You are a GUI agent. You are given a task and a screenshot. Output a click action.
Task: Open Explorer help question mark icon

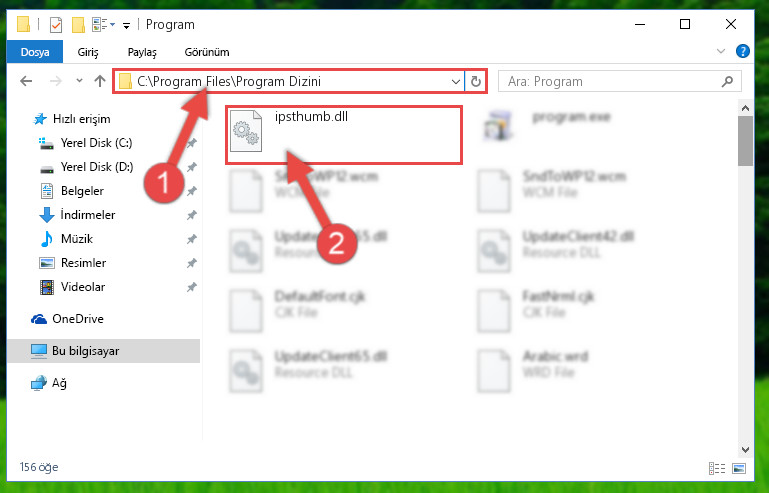coord(743,51)
